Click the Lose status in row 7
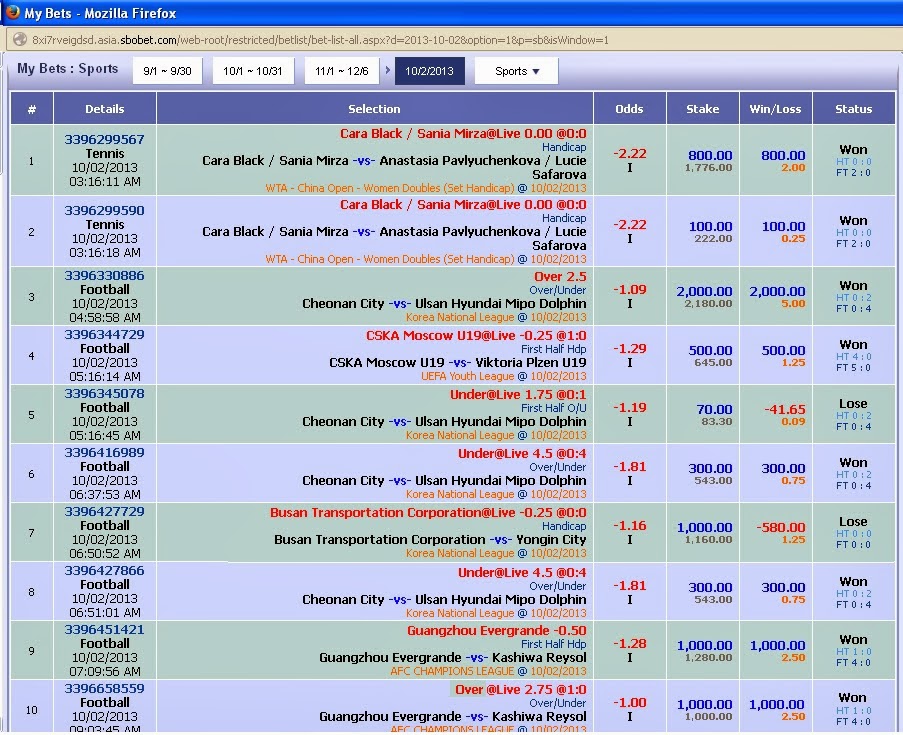903x735 pixels. (853, 521)
